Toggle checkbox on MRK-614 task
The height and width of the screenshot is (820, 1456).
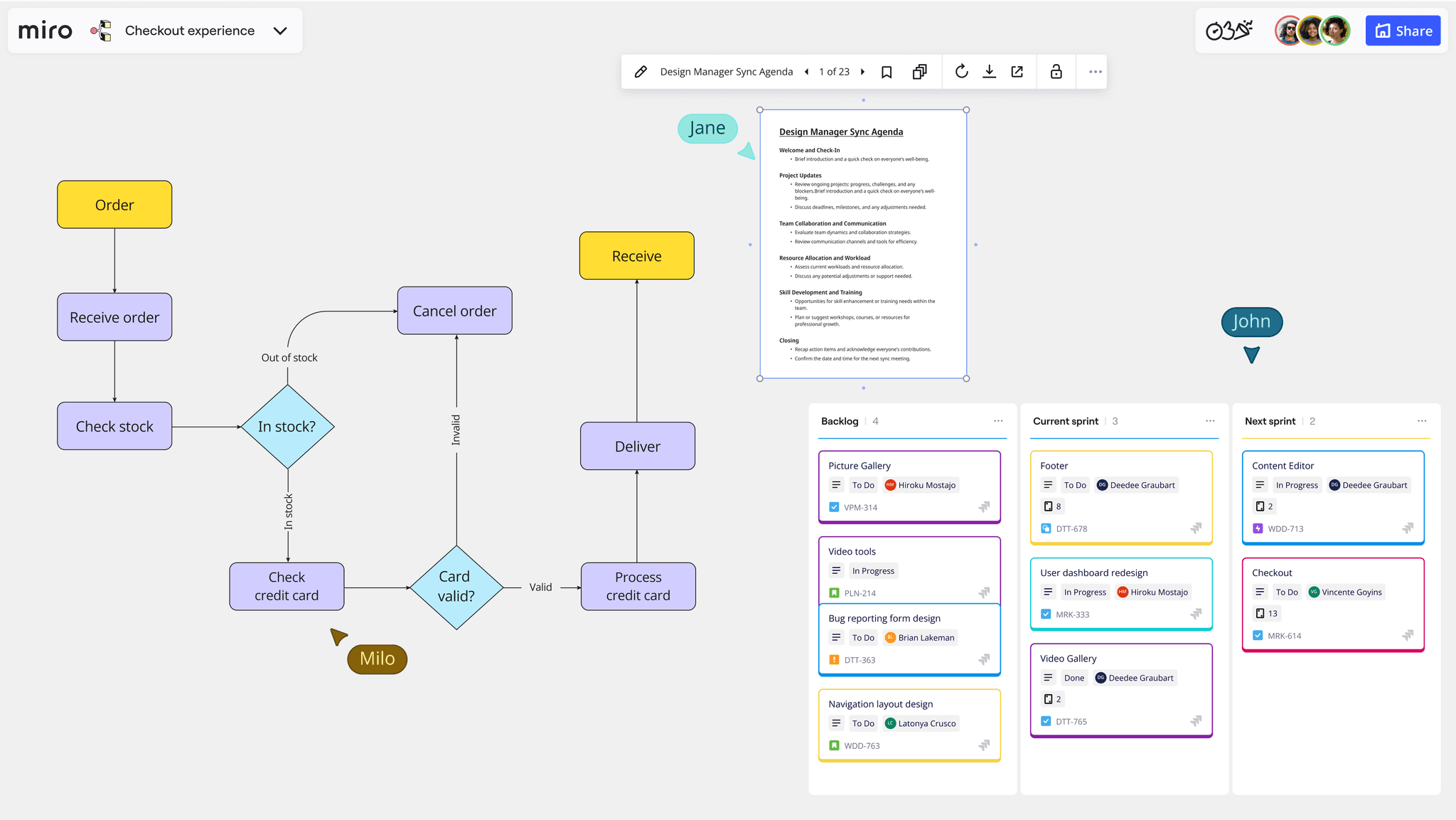coord(1259,635)
